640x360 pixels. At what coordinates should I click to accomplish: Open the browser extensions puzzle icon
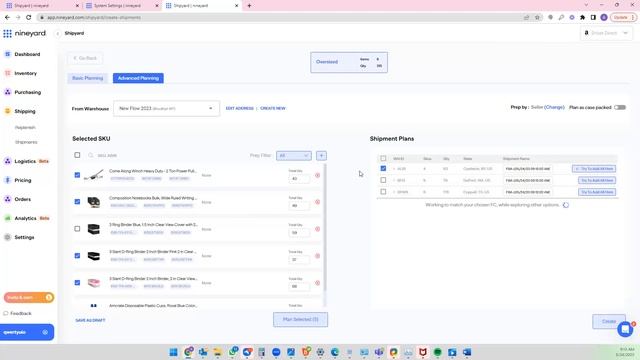pos(582,17)
